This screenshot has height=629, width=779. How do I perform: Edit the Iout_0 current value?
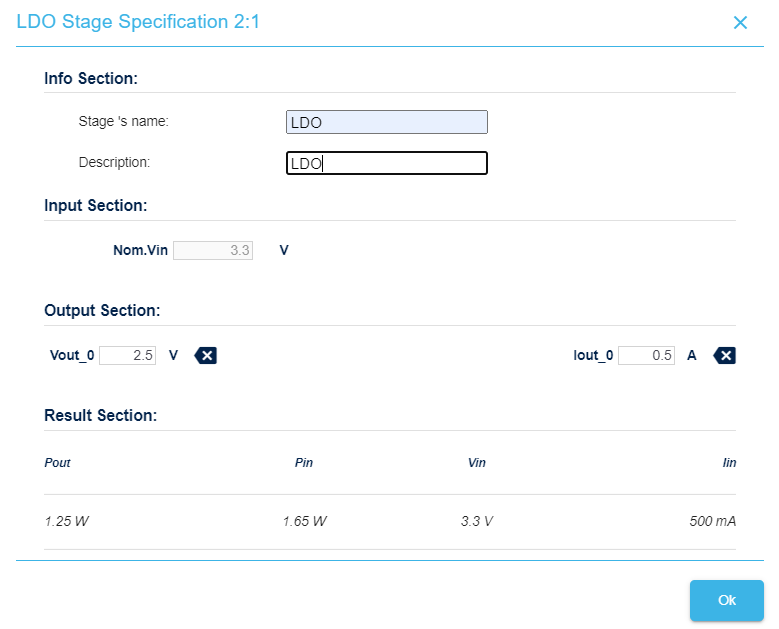click(x=646, y=355)
